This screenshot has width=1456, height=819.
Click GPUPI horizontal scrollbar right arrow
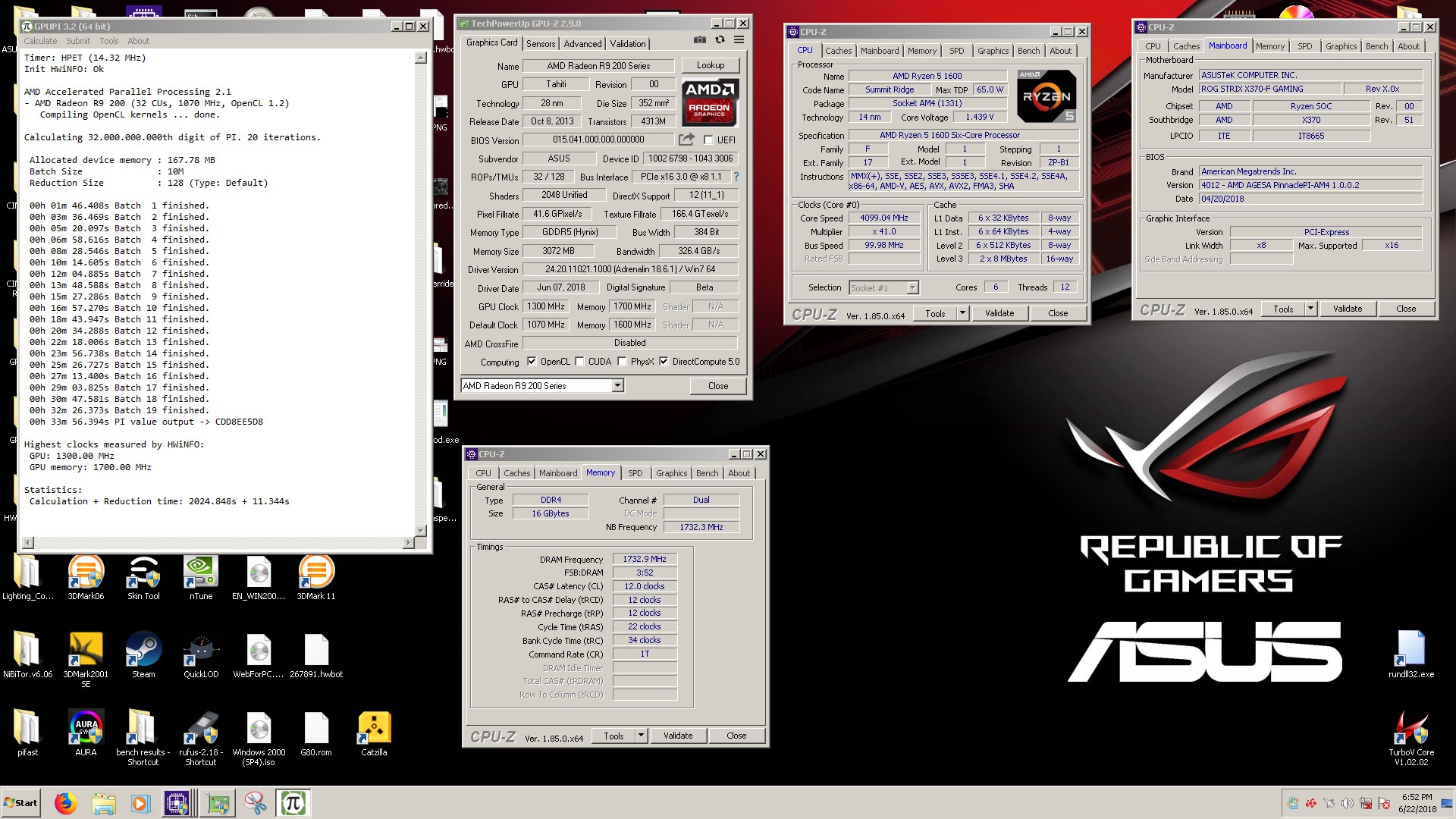pos(408,542)
